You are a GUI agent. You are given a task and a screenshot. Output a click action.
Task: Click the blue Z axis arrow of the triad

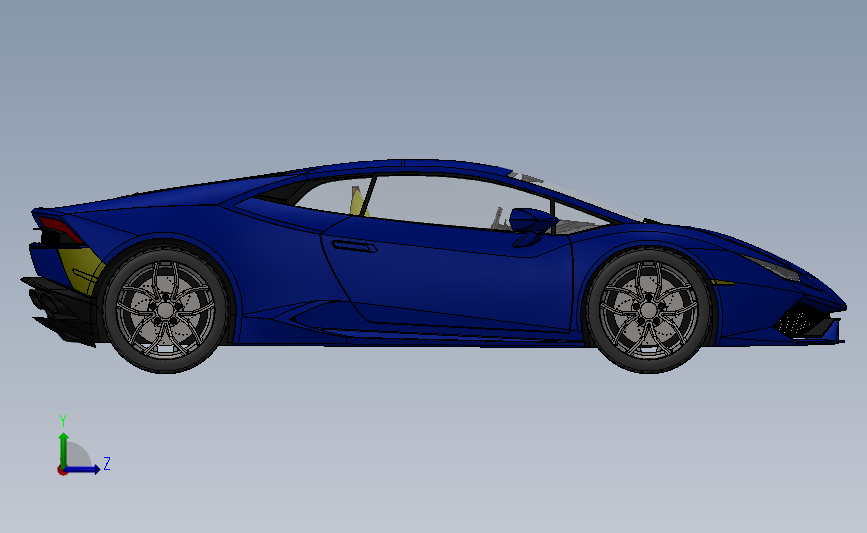tap(83, 469)
